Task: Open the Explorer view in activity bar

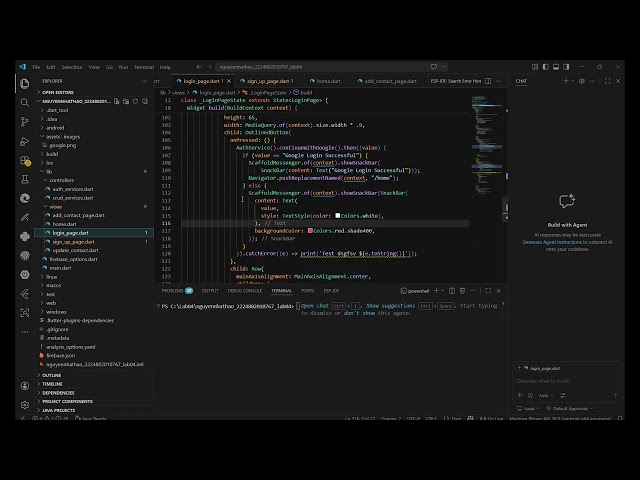Action: pyautogui.click(x=25, y=83)
